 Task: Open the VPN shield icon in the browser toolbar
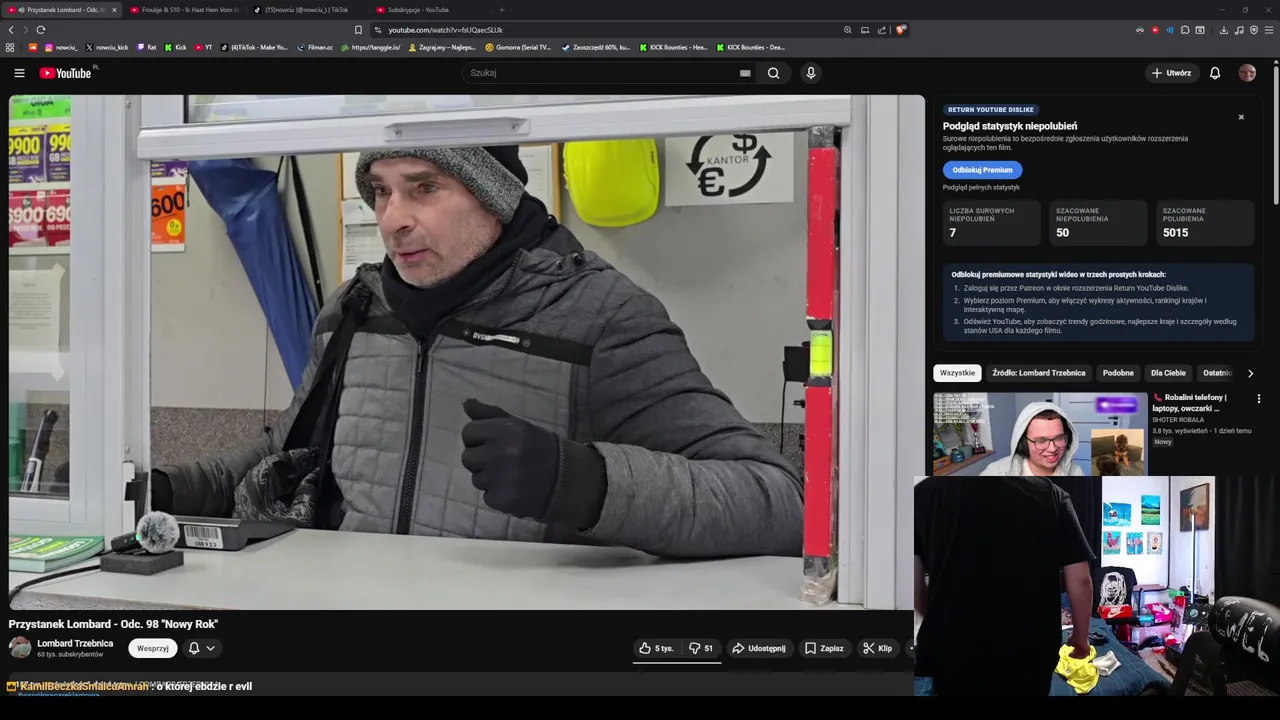pyautogui.click(x=1254, y=30)
